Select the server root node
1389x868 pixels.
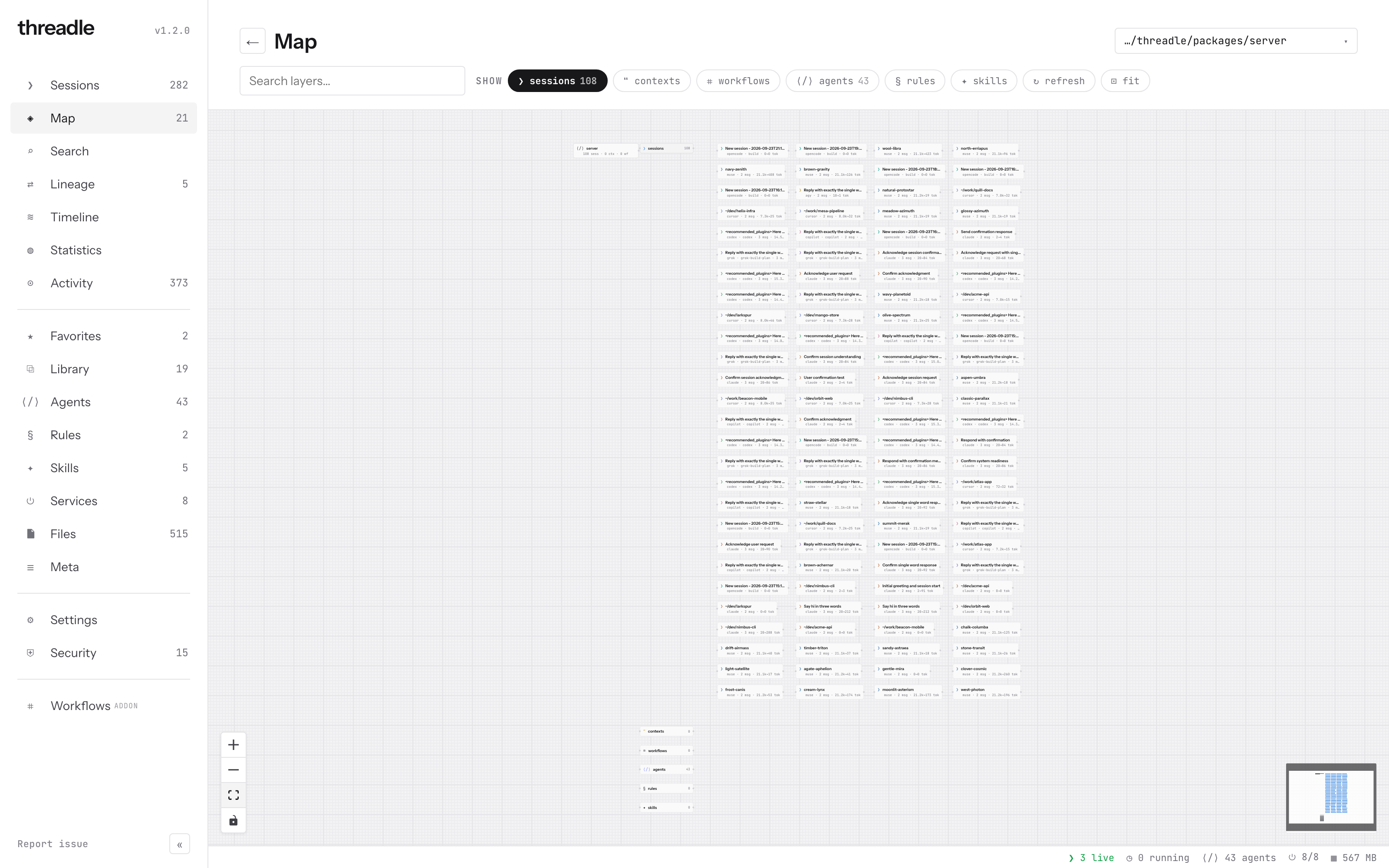606,151
